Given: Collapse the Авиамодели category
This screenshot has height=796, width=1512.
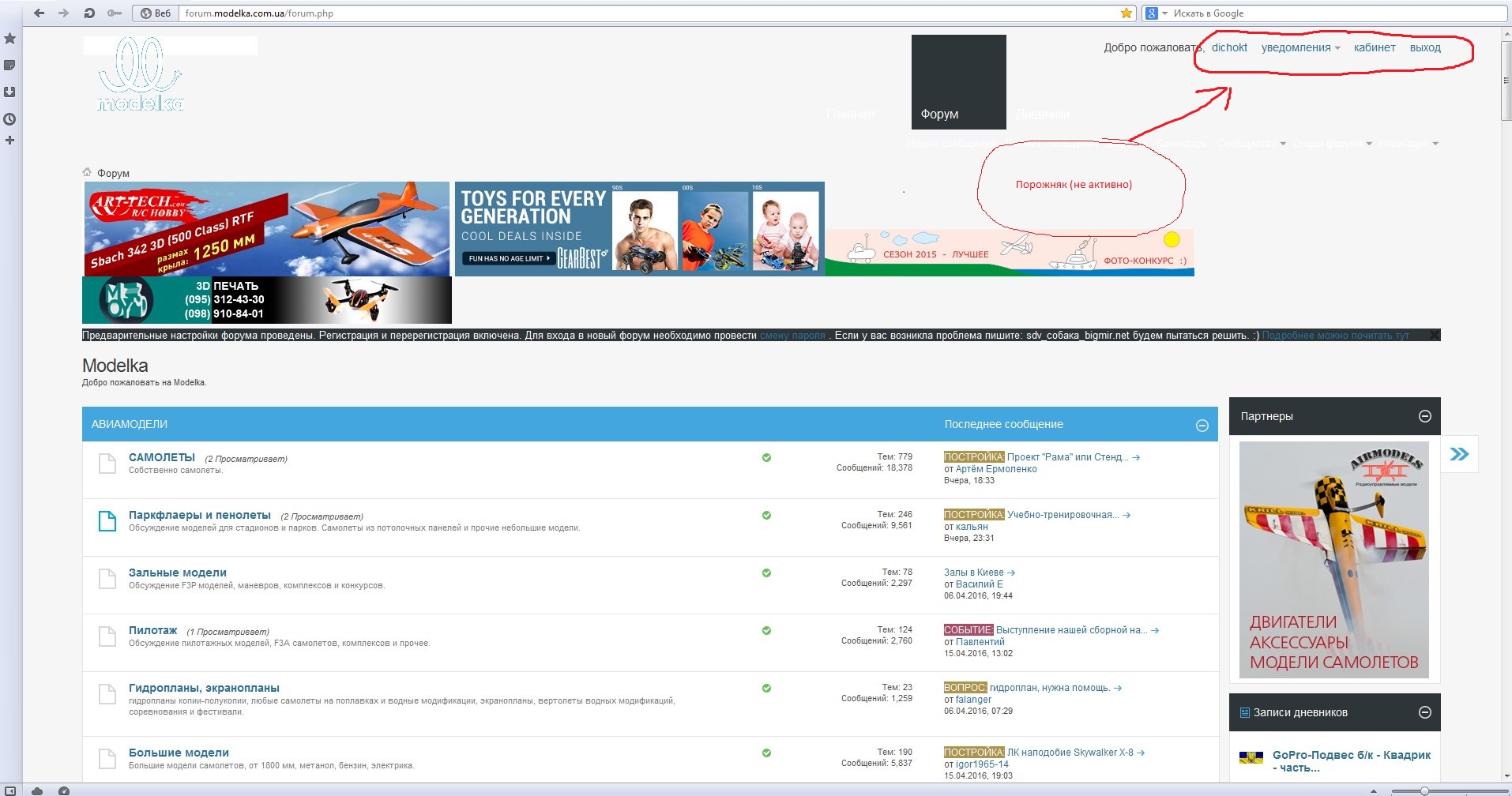Looking at the screenshot, I should (x=1202, y=426).
